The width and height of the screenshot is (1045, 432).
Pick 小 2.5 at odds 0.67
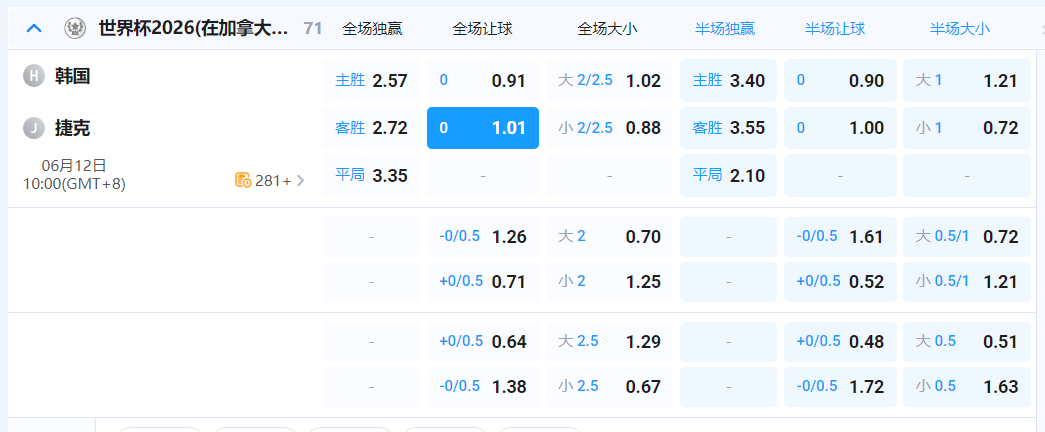[x=609, y=387]
